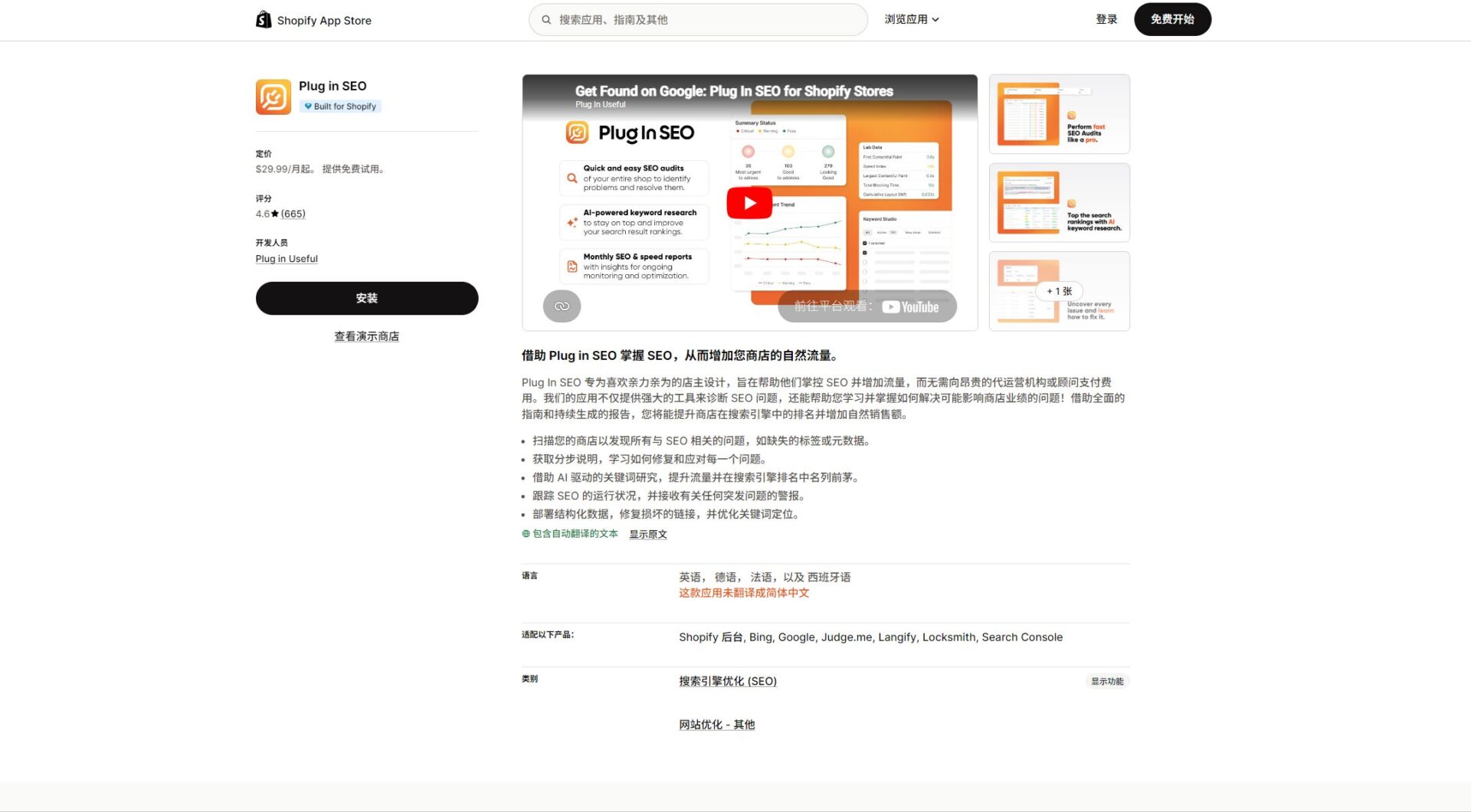The height and width of the screenshot is (812, 1471).
Task: Open 查看演示商店 demo store link
Action: (367, 336)
